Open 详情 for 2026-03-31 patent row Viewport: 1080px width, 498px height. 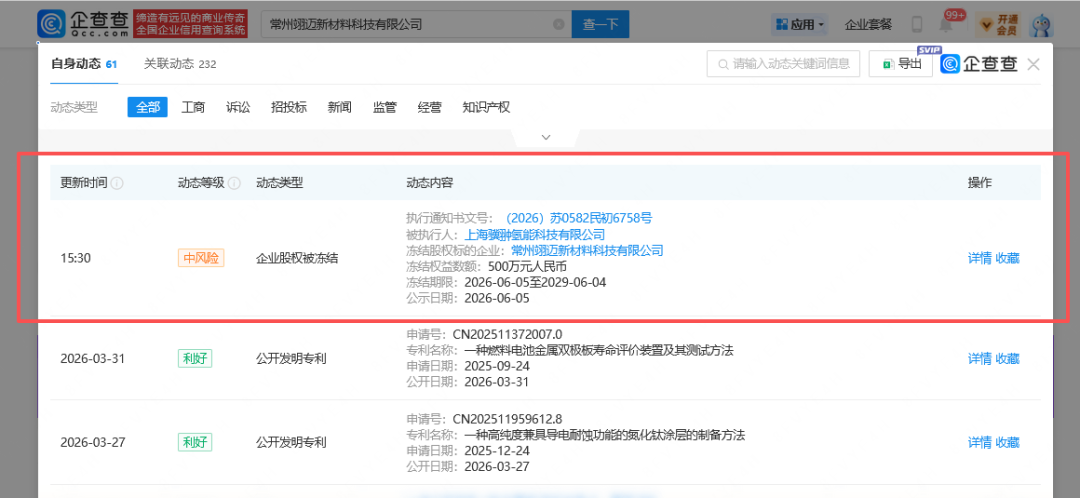point(979,358)
